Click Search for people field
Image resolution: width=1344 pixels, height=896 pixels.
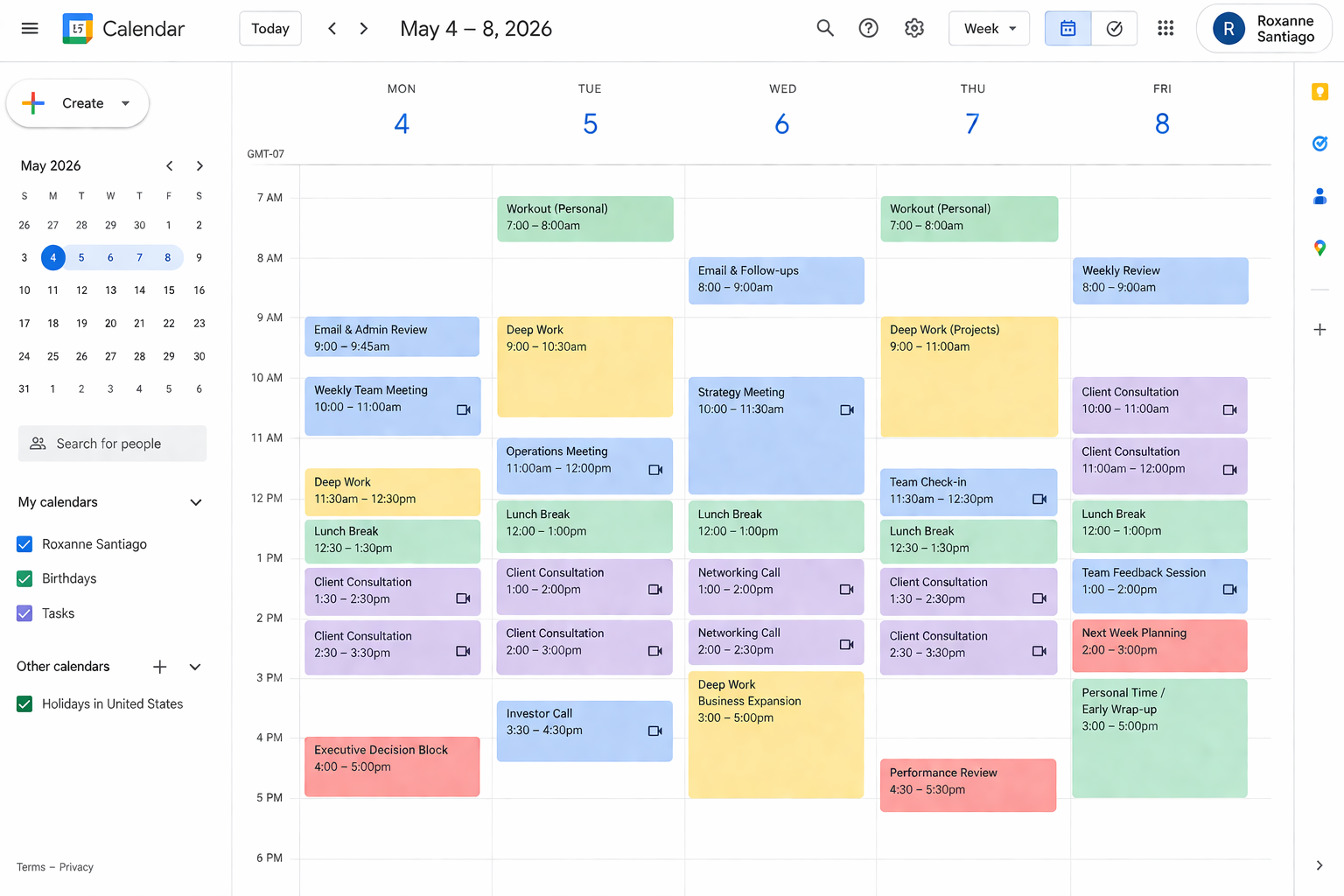coord(112,444)
